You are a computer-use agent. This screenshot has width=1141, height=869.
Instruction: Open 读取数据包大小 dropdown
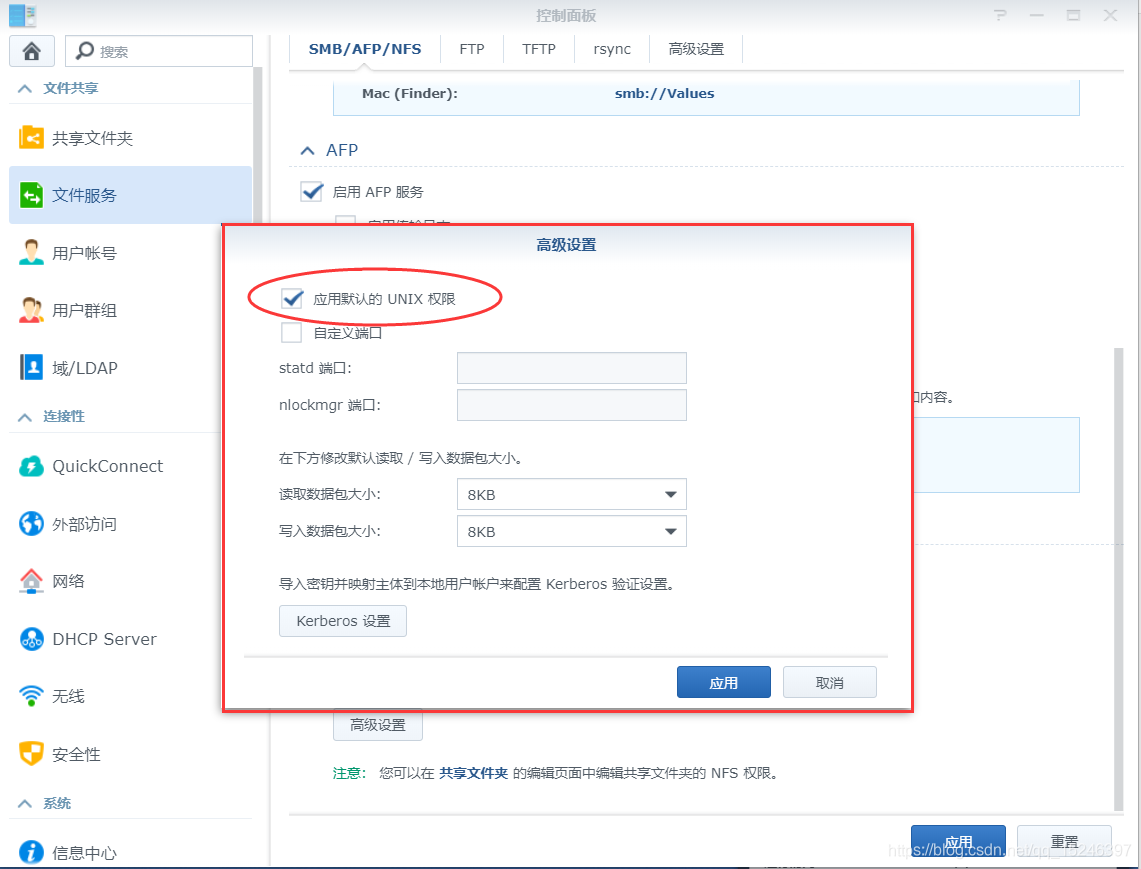point(571,494)
